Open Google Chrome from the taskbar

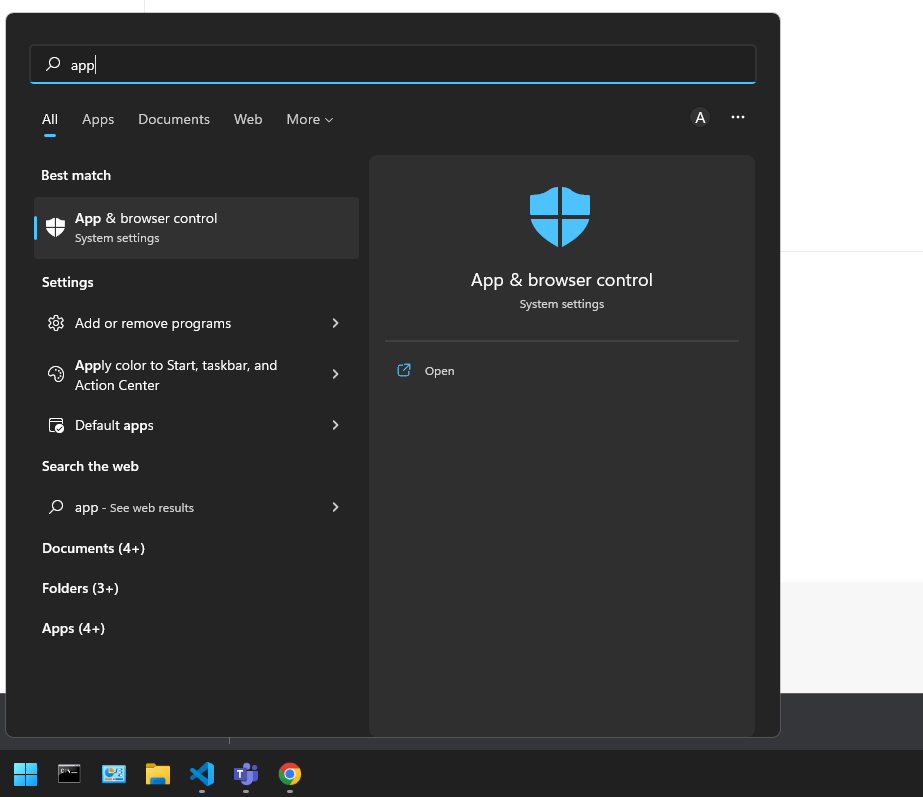click(290, 773)
